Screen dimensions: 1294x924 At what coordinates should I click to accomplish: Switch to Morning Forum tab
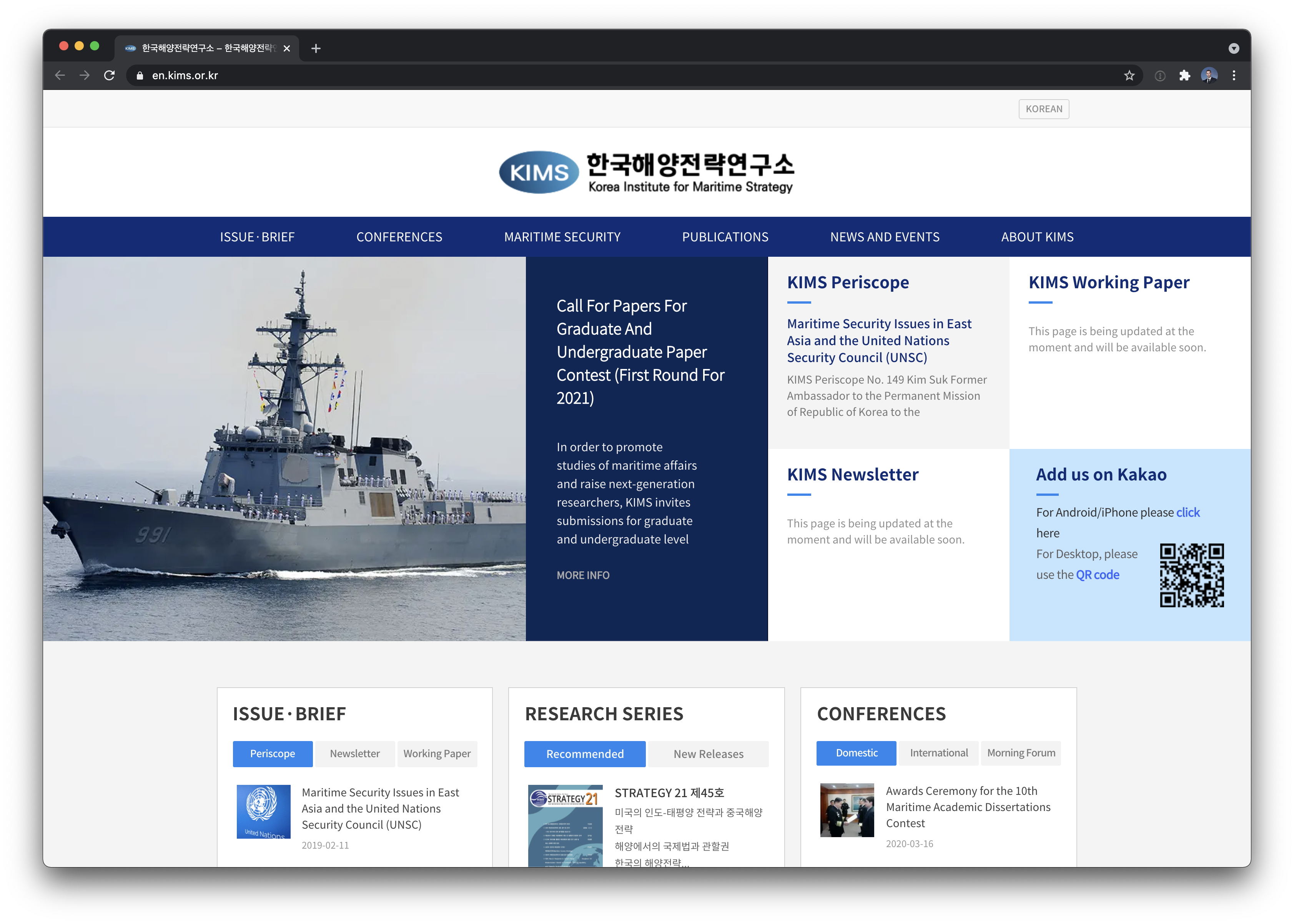coord(1021,753)
